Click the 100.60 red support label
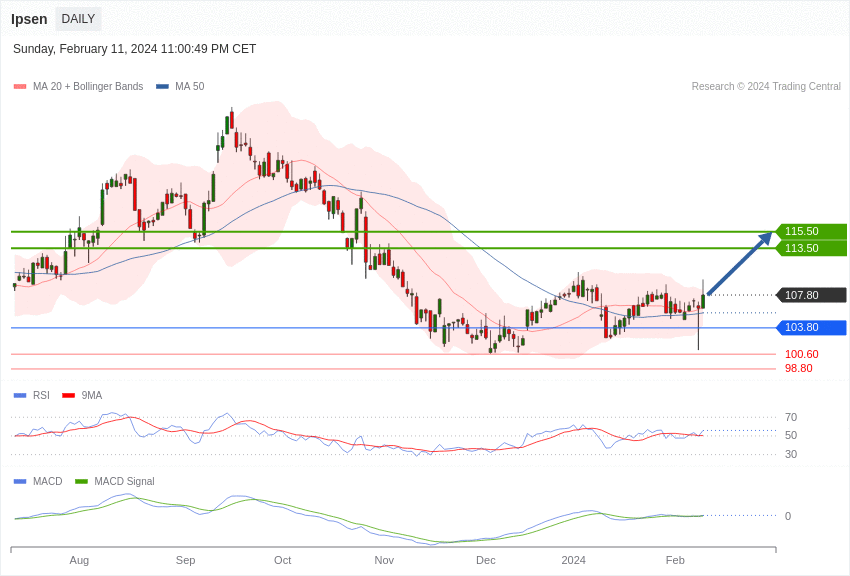The width and height of the screenshot is (850, 576). coord(801,354)
